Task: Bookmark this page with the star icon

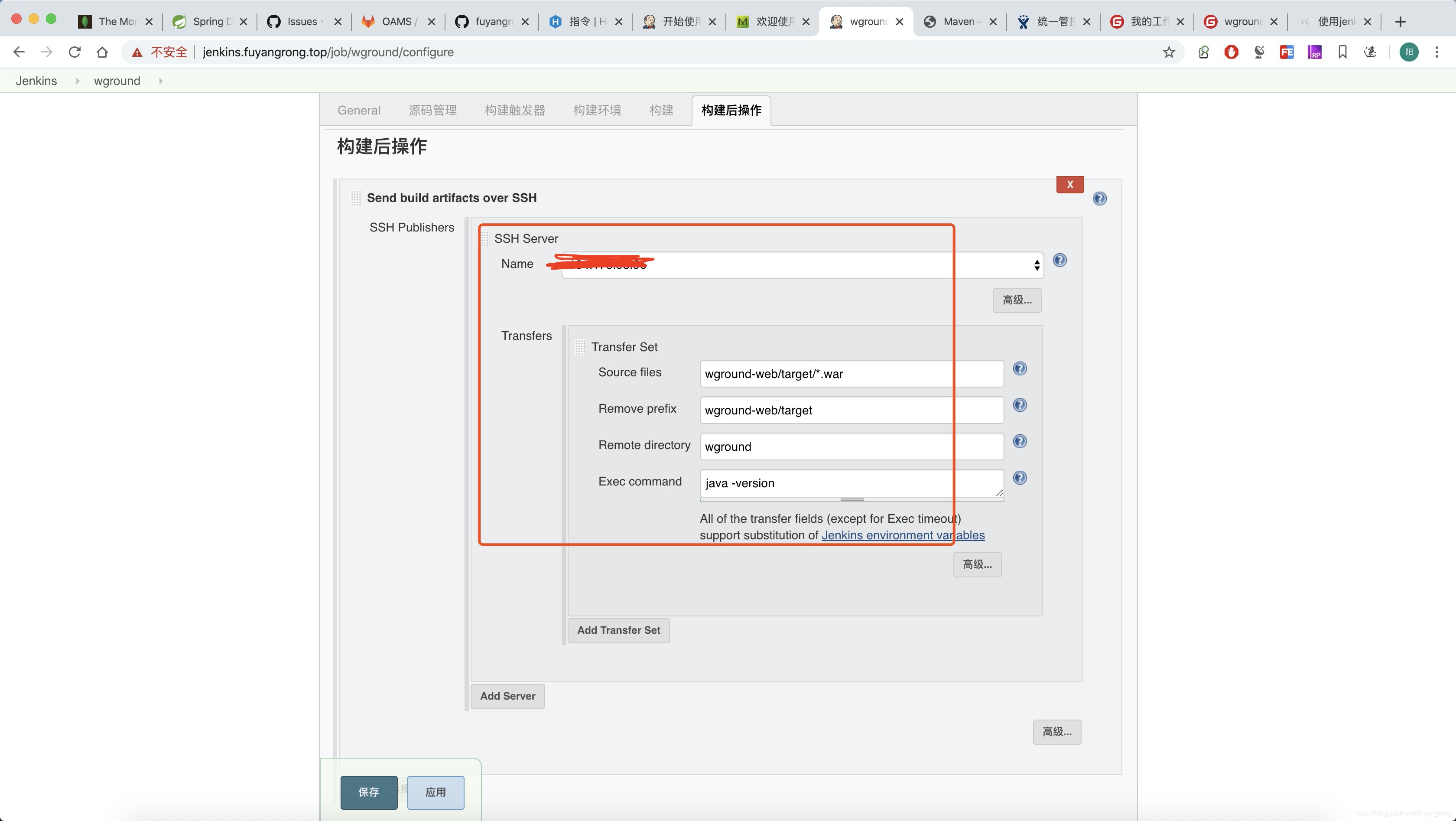Action: coord(1169,52)
